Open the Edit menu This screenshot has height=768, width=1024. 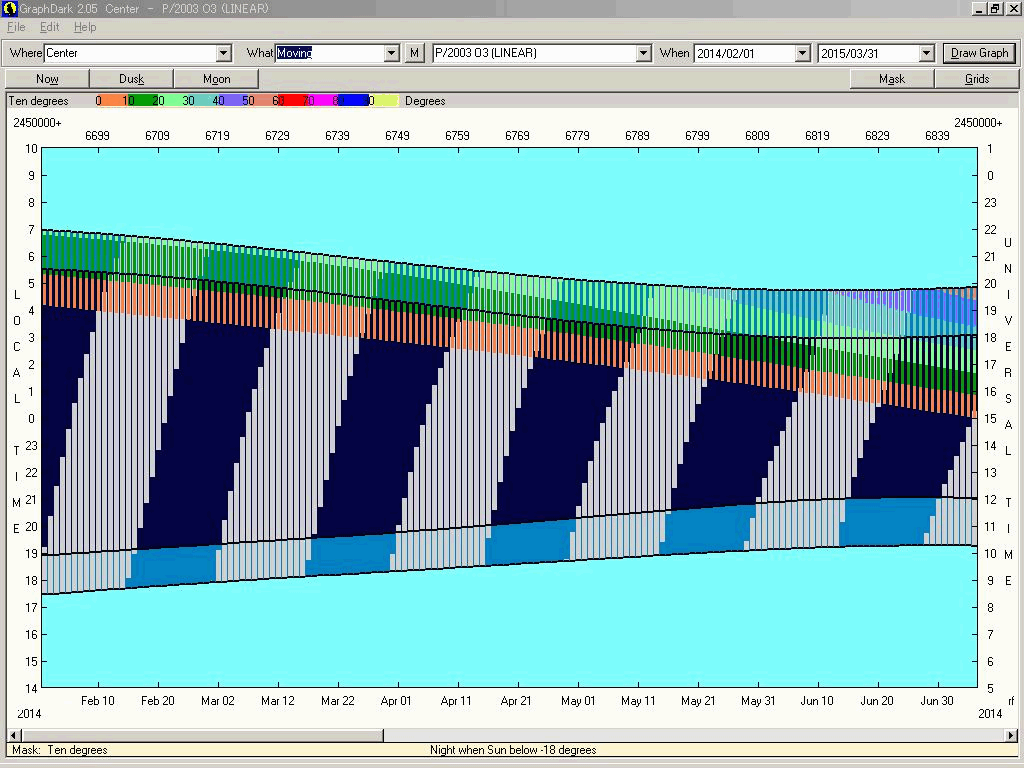pos(50,27)
